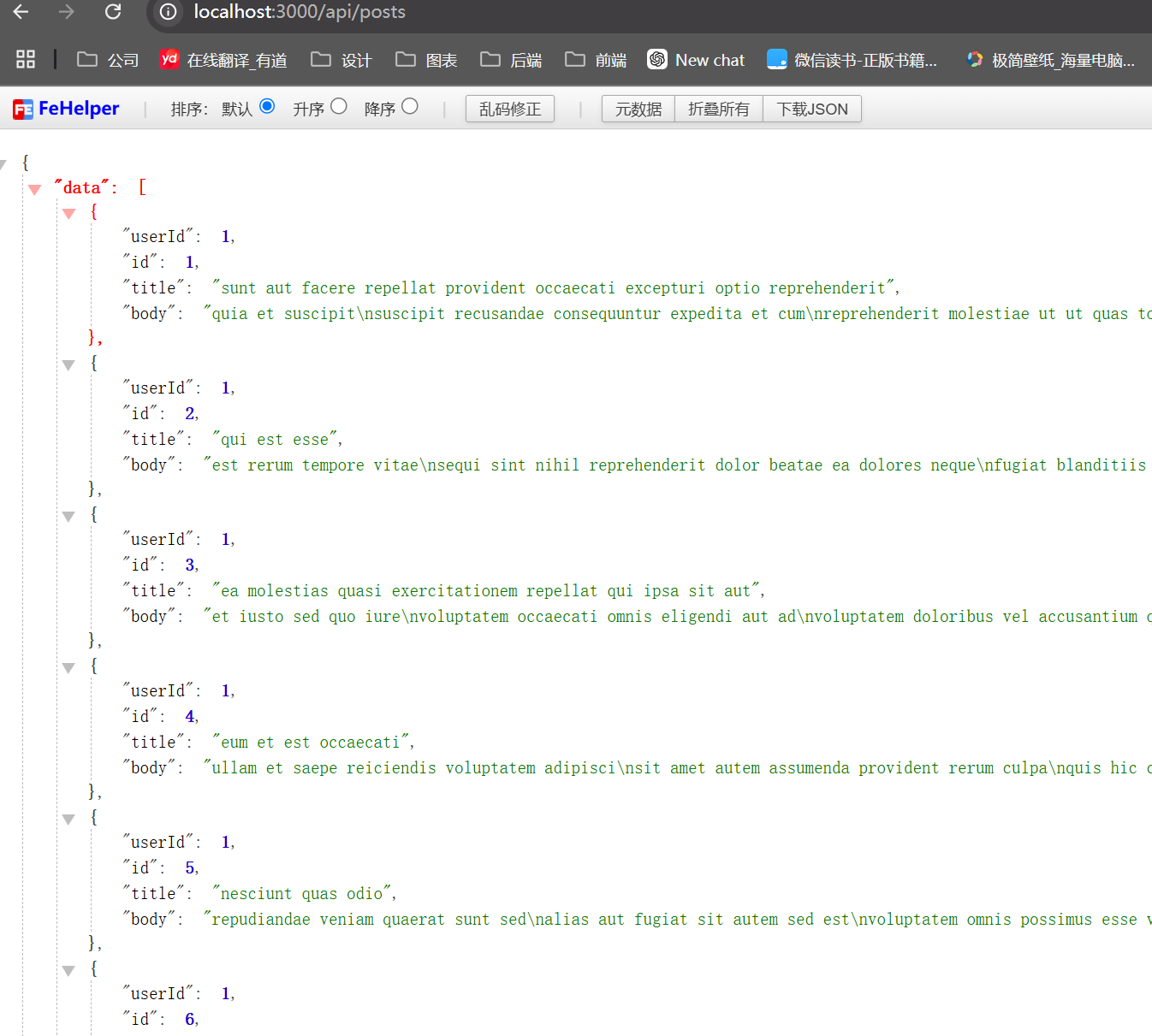Open the 在线翻译_有道 bookmark
The width and height of the screenshot is (1152, 1036).
pyautogui.click(x=223, y=60)
